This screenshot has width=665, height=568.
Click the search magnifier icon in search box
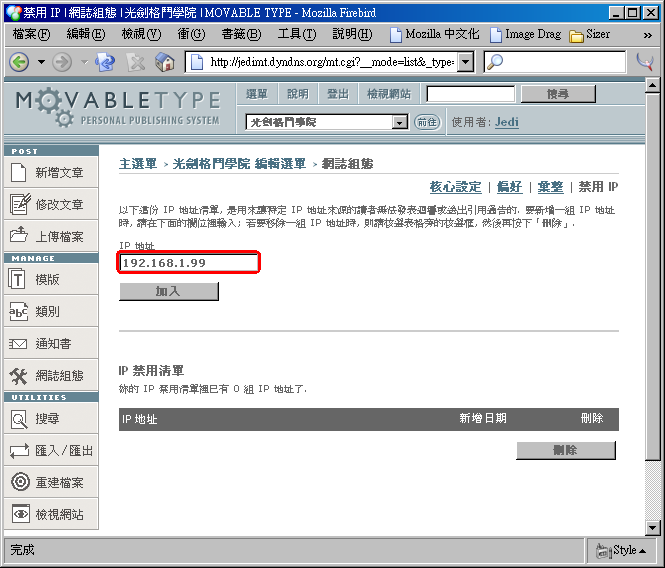[x=495, y=62]
